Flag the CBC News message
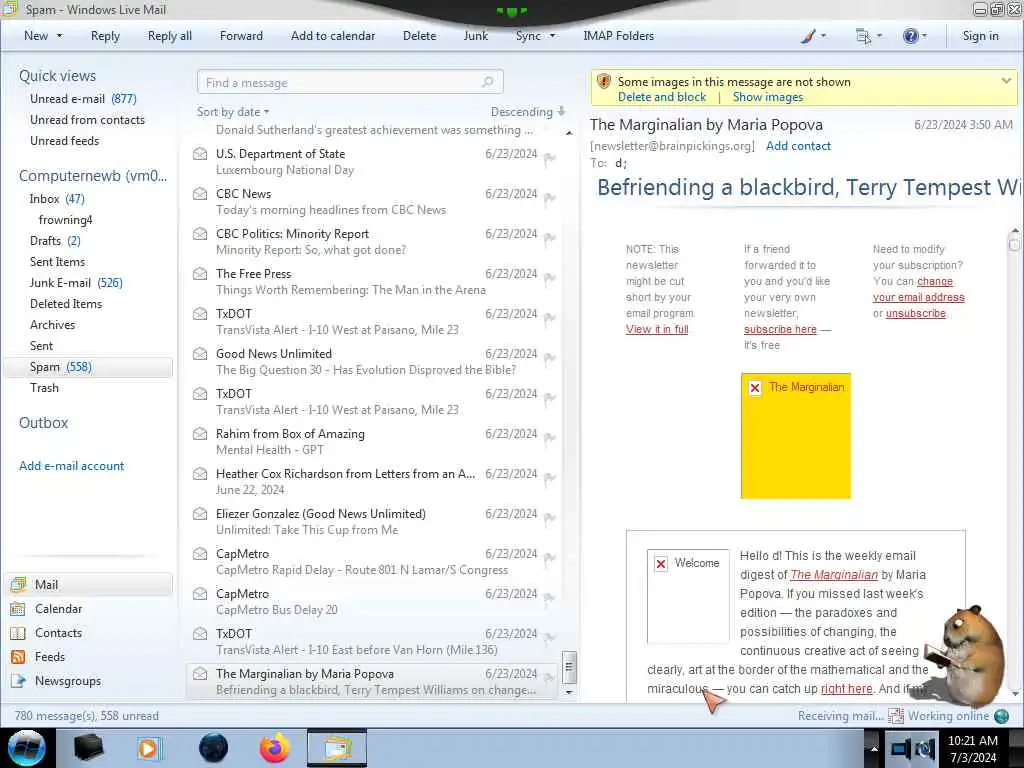The image size is (1024, 768). click(x=550, y=199)
